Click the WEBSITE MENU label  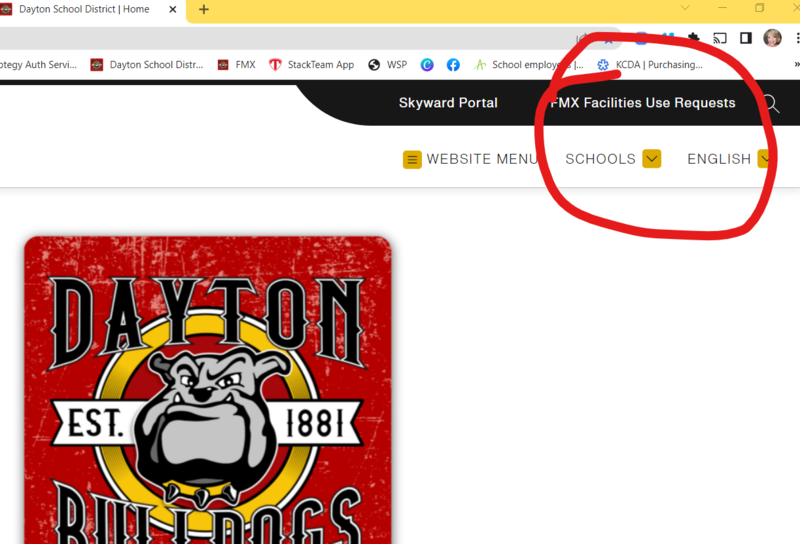482,159
